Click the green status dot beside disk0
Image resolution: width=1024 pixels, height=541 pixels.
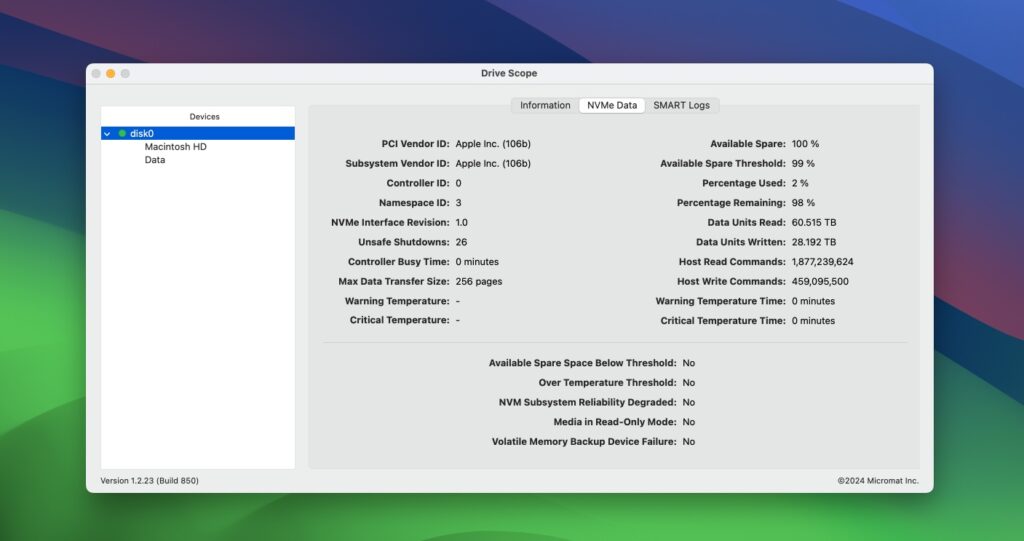pyautogui.click(x=122, y=133)
